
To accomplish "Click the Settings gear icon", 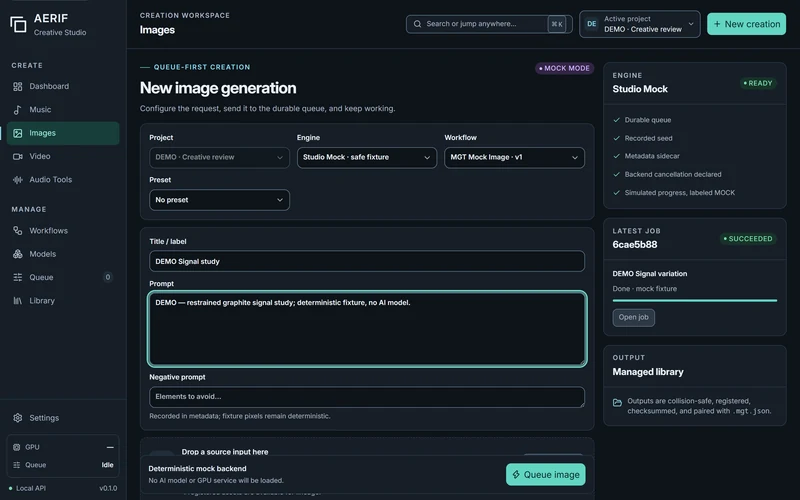I will point(17,418).
